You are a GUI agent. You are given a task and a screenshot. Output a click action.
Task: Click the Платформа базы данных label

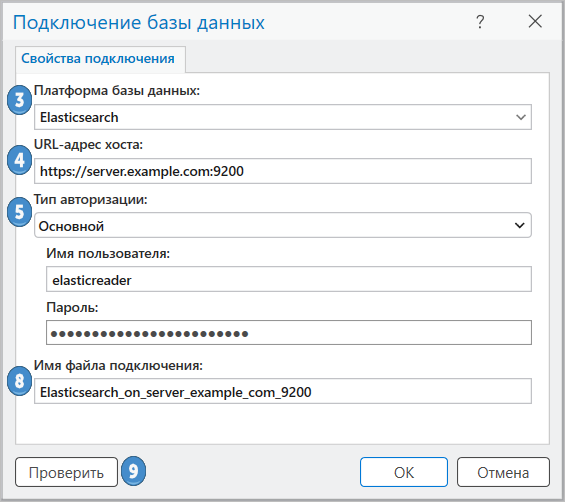(x=117, y=90)
